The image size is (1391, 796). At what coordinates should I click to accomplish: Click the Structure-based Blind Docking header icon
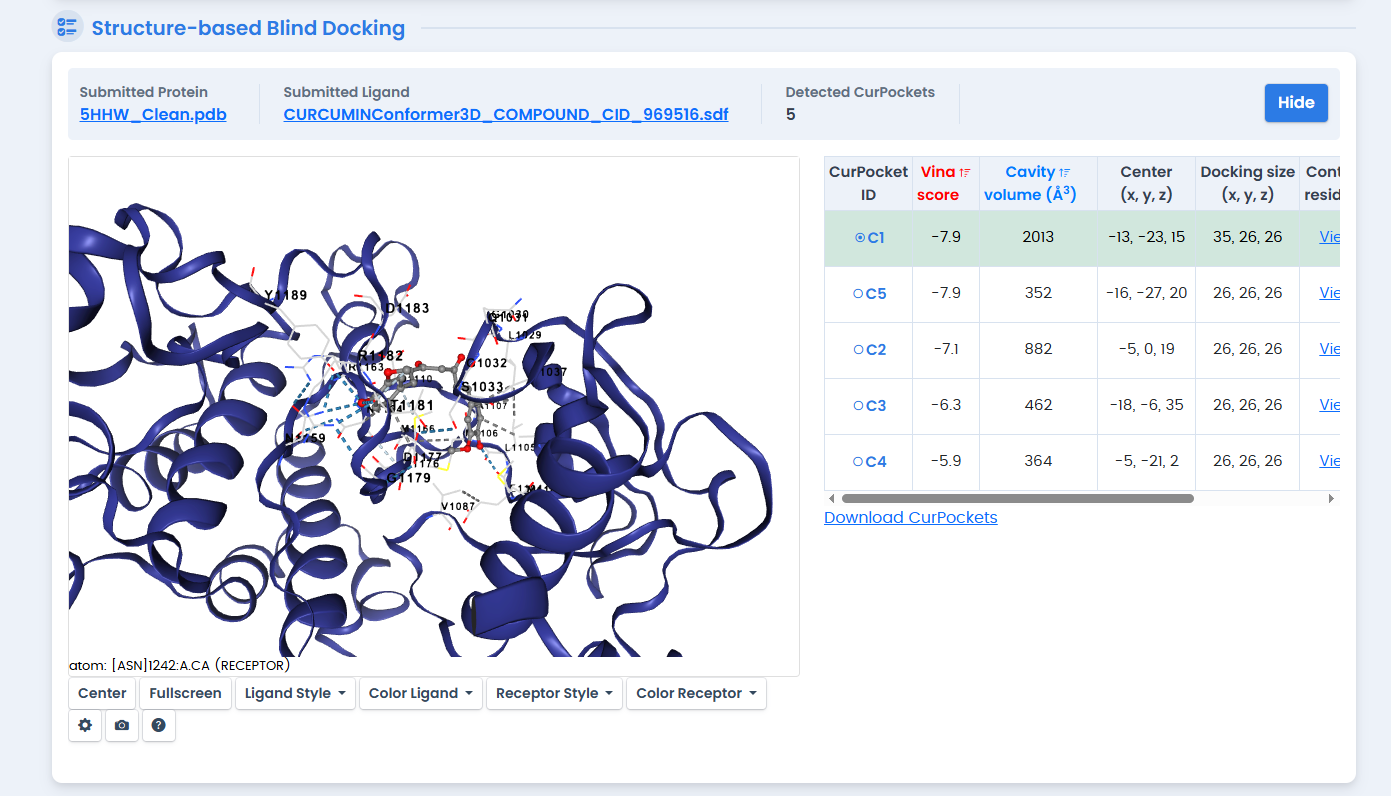point(67,27)
